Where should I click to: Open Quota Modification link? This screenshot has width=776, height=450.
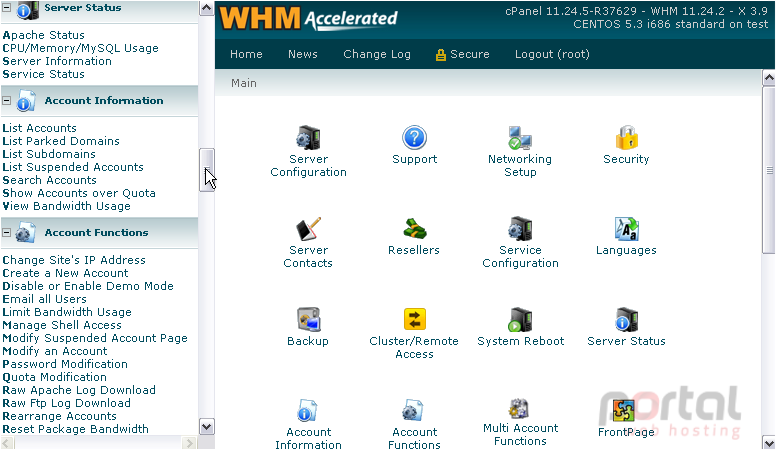[54, 377]
